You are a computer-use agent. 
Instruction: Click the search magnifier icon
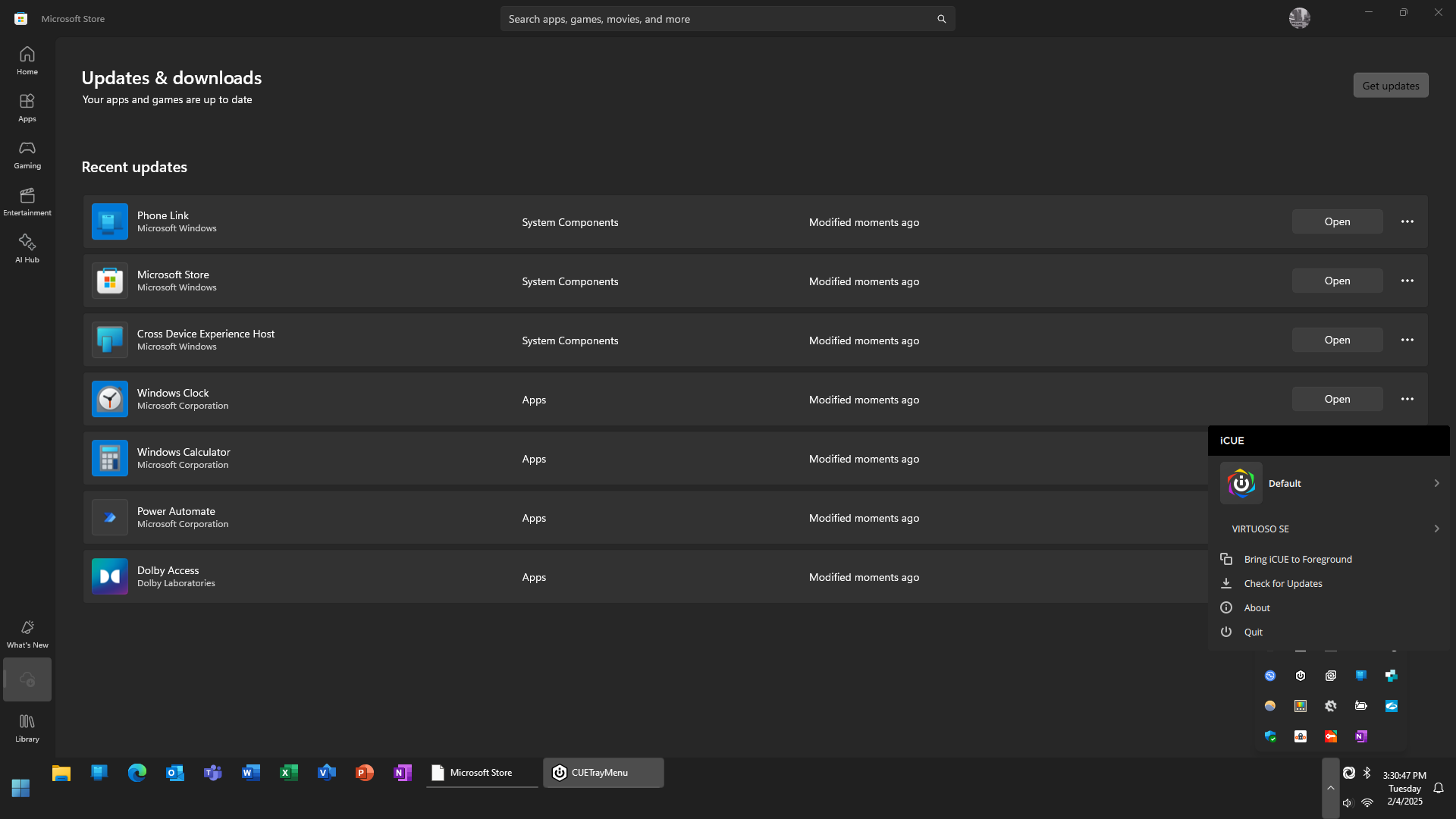941,19
